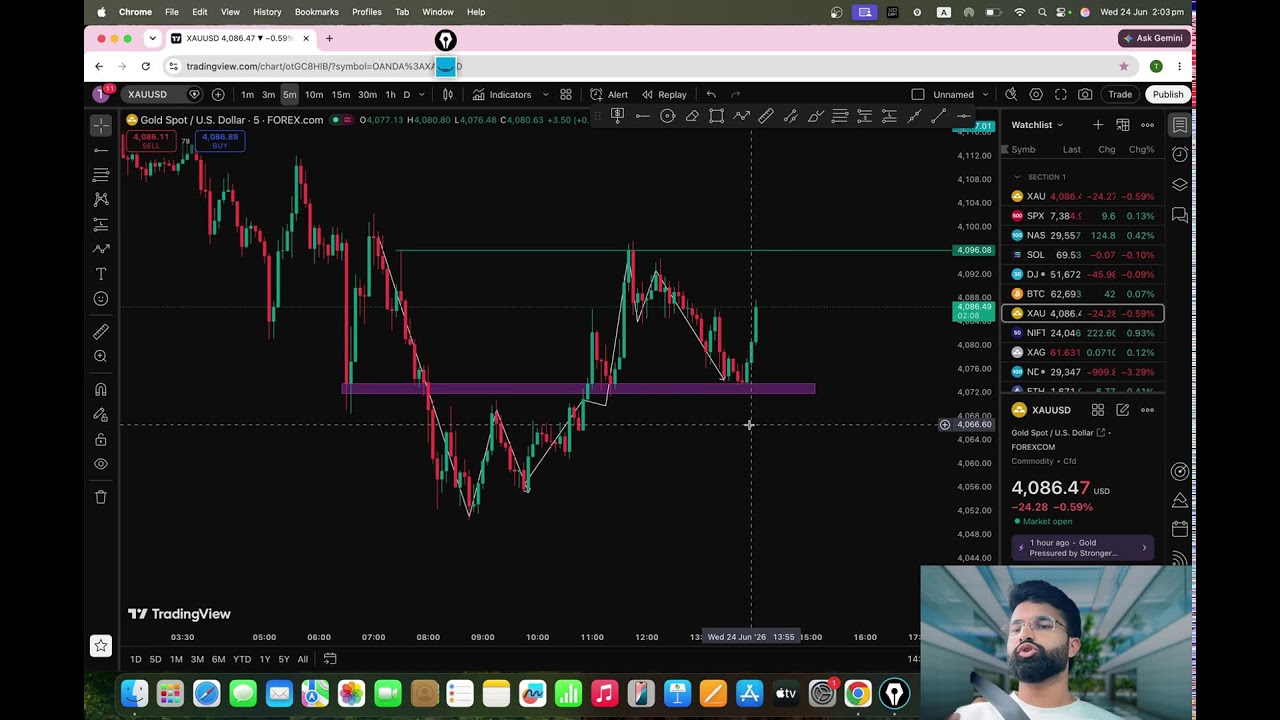Image resolution: width=1280 pixels, height=720 pixels.
Task: Open the candlestick chart type selector
Action: point(448,95)
